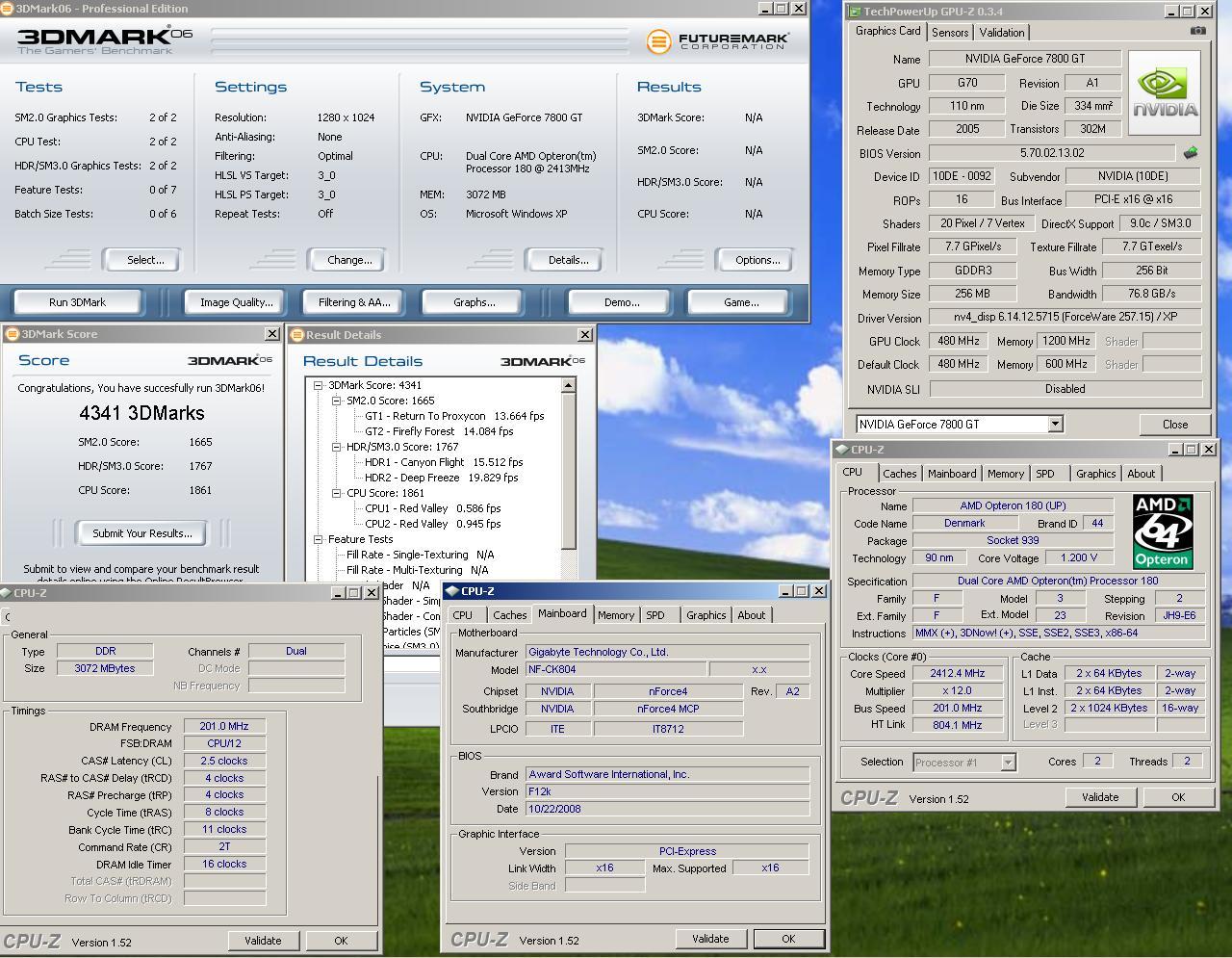This screenshot has width=1232, height=958.
Task: Select GT1 - Return To Proxycon result row
Action: pyautogui.click(x=454, y=416)
